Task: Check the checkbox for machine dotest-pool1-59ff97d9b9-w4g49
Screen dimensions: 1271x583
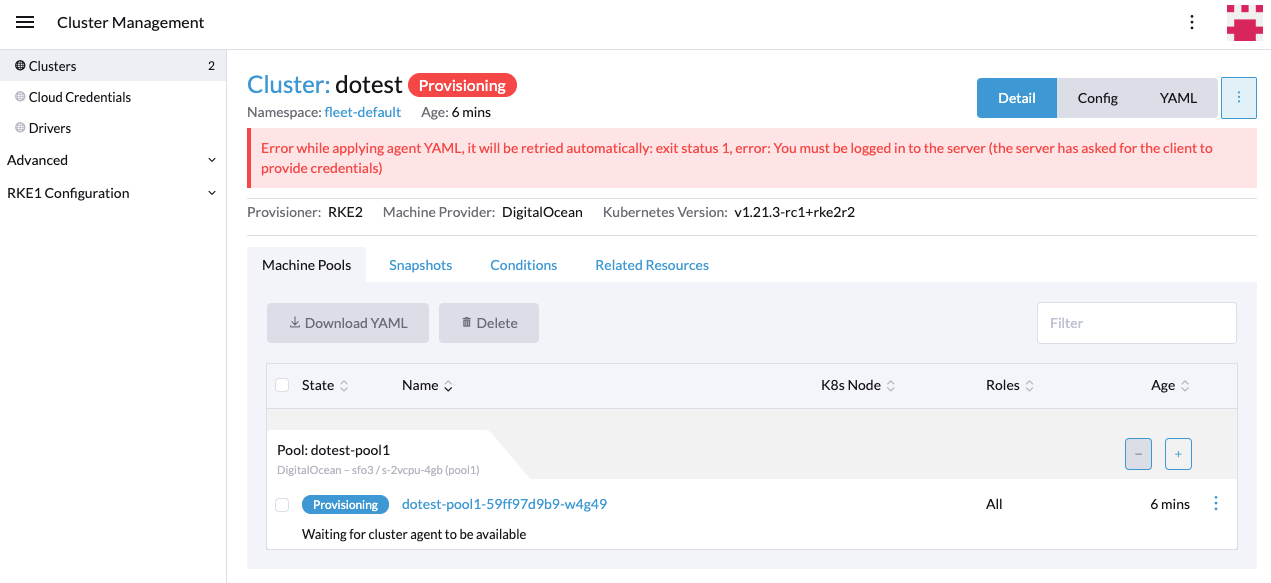Action: pyautogui.click(x=282, y=504)
